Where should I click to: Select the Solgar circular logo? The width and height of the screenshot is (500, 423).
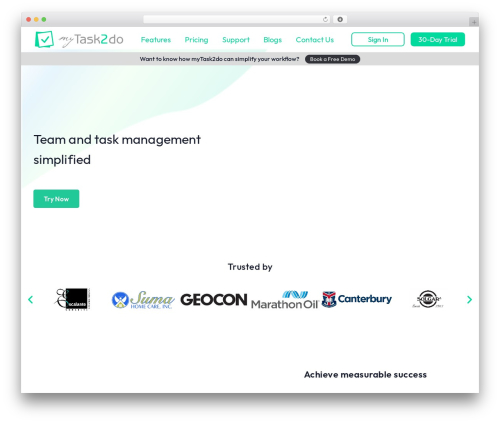click(428, 299)
